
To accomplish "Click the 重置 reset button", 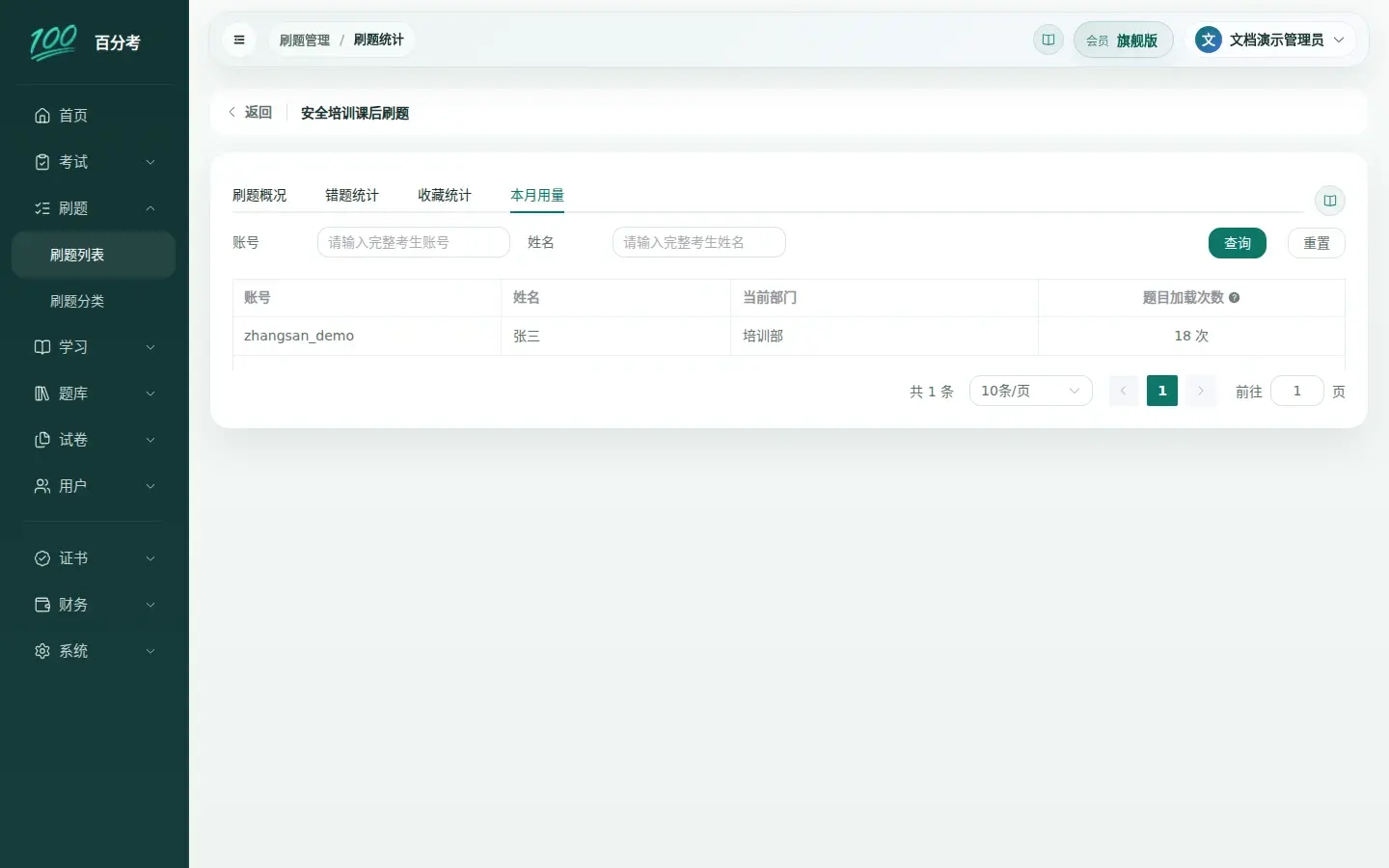I will pos(1317,243).
